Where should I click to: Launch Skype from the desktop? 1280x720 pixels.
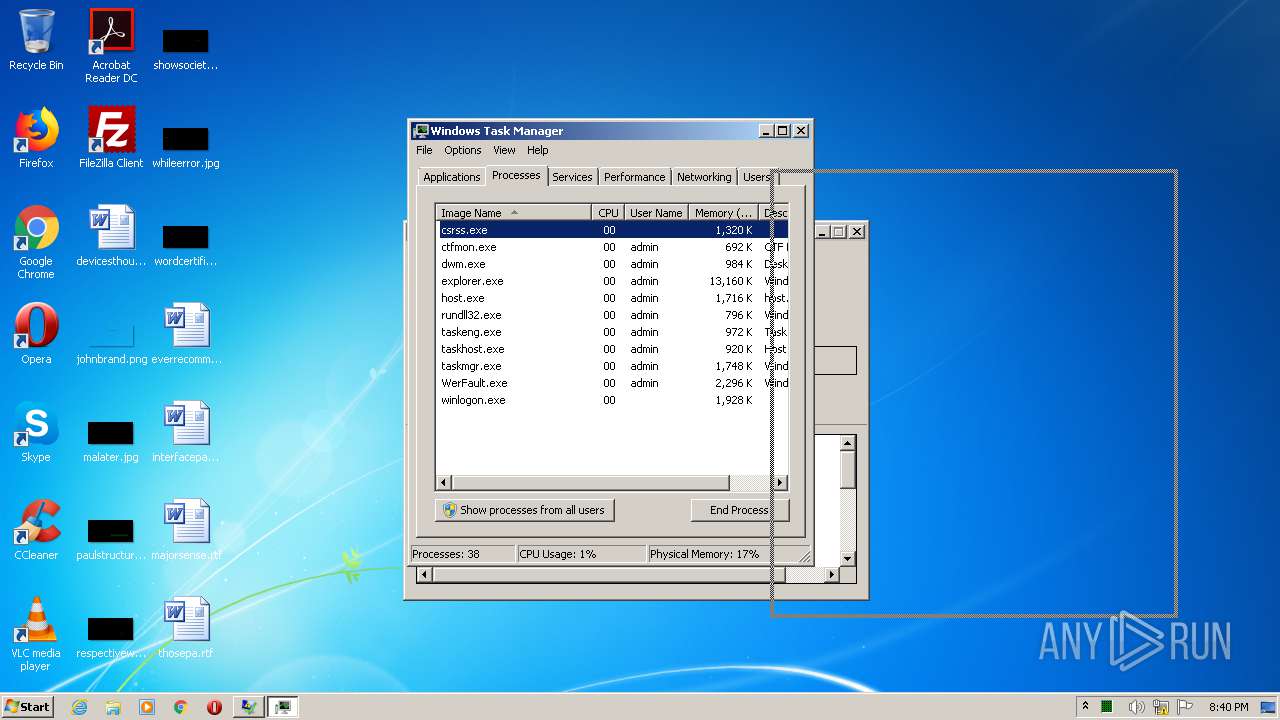pyautogui.click(x=36, y=432)
